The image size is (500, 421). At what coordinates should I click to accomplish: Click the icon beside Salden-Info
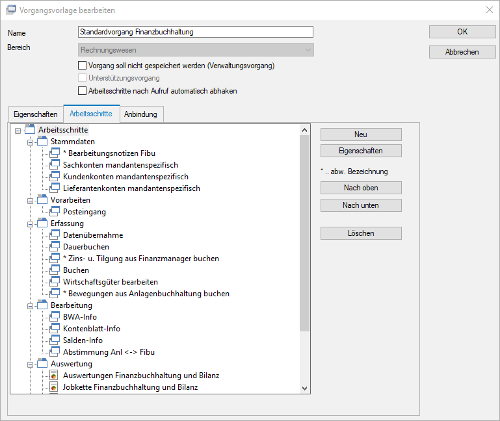coord(55,340)
